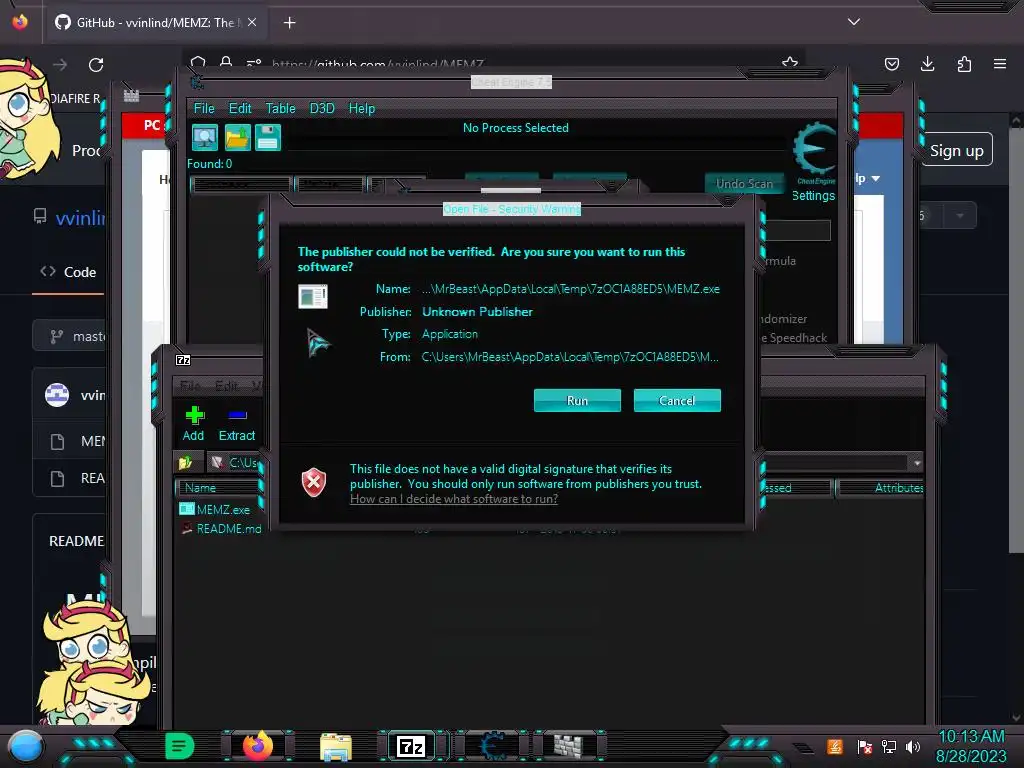Click Cancel in the security warning dialog
1024x768 pixels.
pos(677,400)
